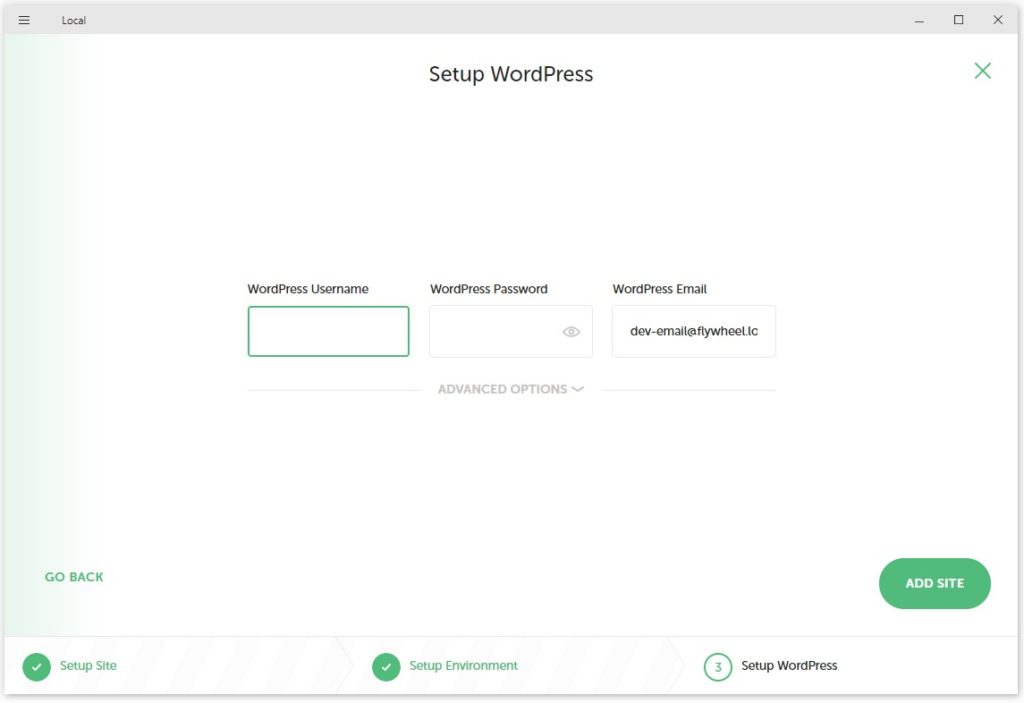Click the WordPress Username field label
This screenshot has width=1024, height=703.
click(x=308, y=289)
